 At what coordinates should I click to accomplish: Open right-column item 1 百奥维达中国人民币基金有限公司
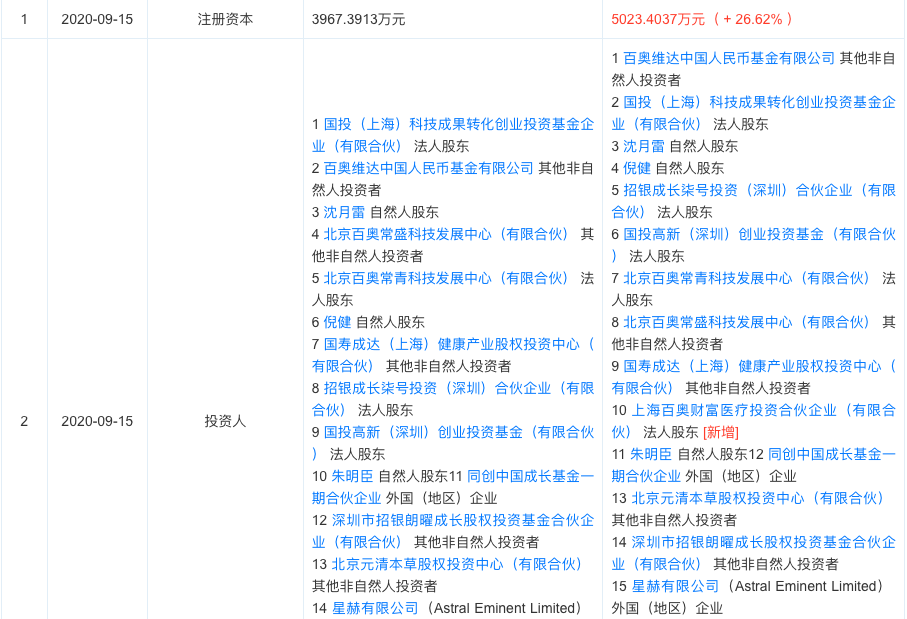click(729, 58)
